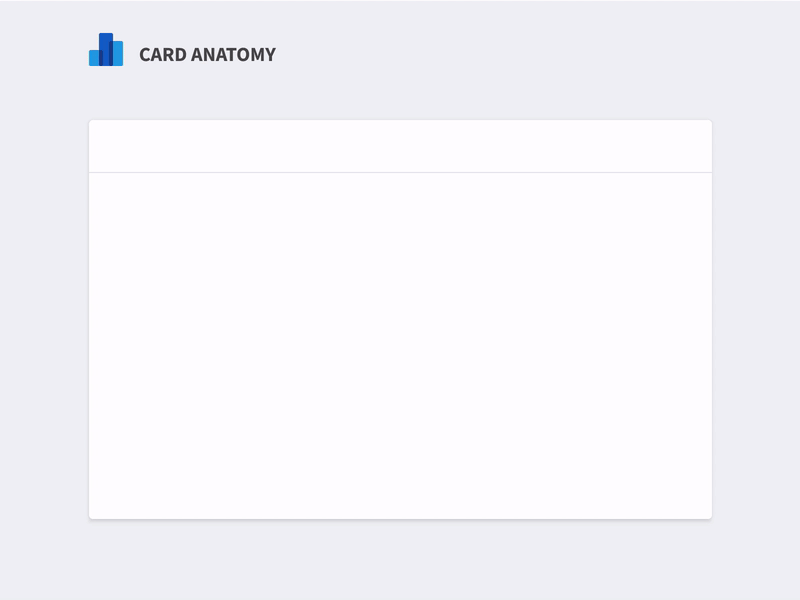800x600 pixels.
Task: Click the top-left corner of the card body
Action: [x=96, y=180]
